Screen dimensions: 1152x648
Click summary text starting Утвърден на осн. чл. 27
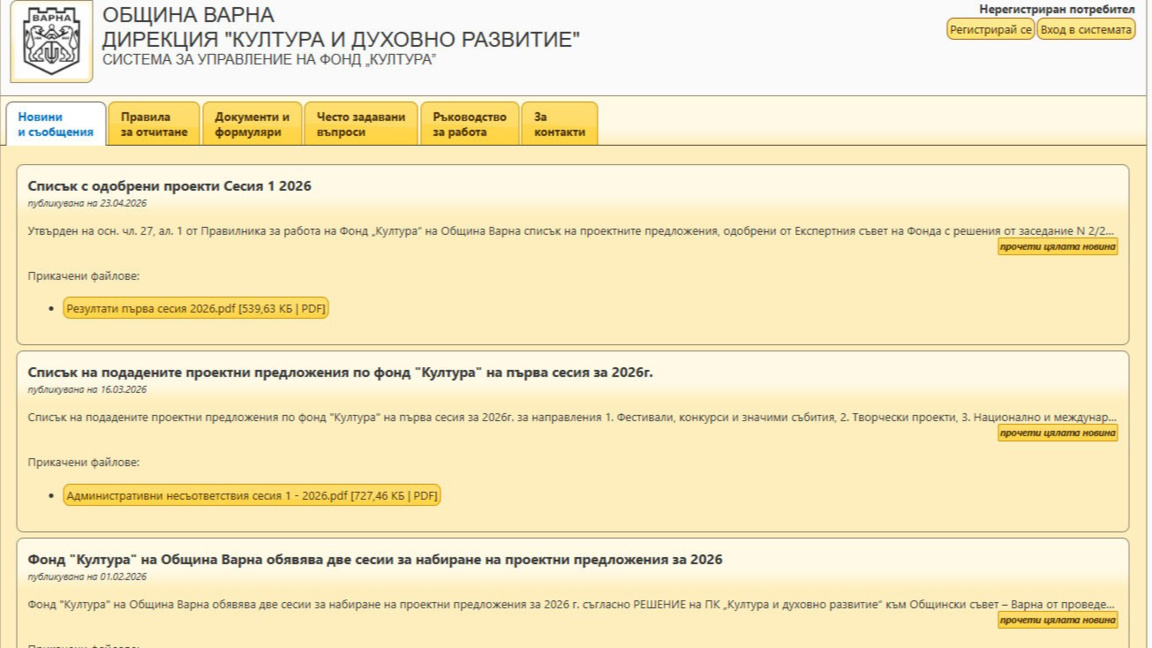(571, 231)
